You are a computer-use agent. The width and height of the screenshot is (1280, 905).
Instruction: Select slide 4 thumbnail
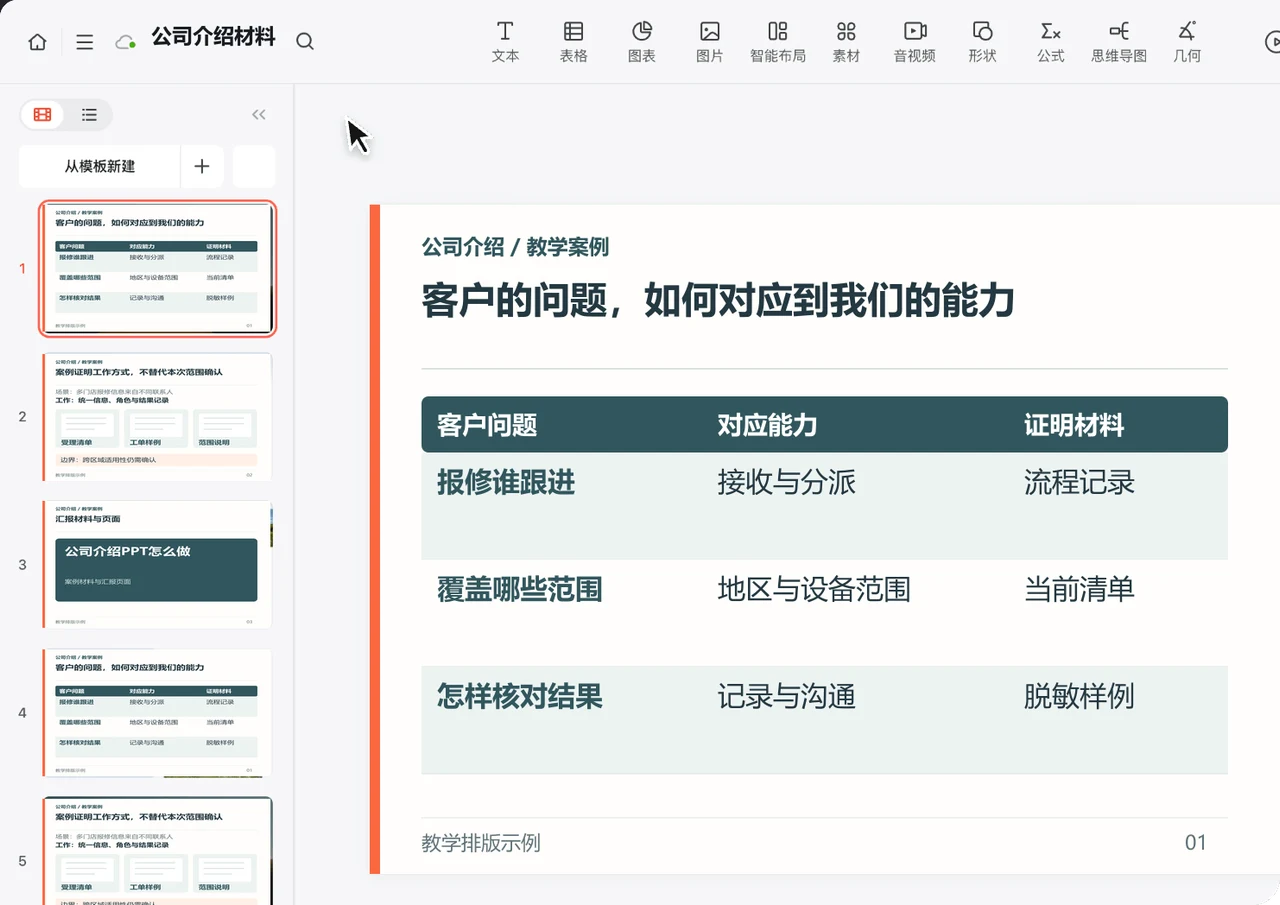coord(158,713)
